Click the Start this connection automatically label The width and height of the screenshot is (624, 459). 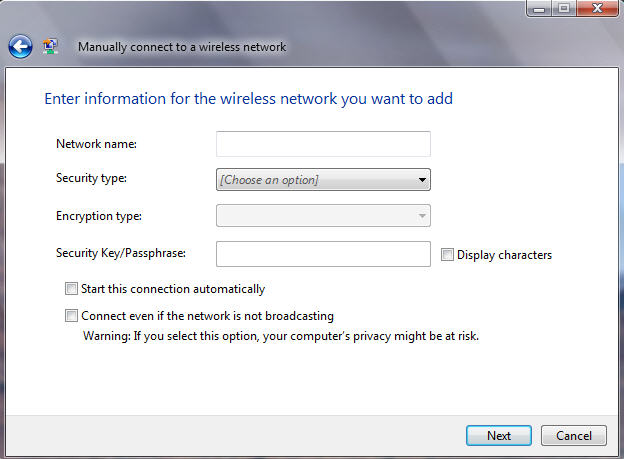173,289
